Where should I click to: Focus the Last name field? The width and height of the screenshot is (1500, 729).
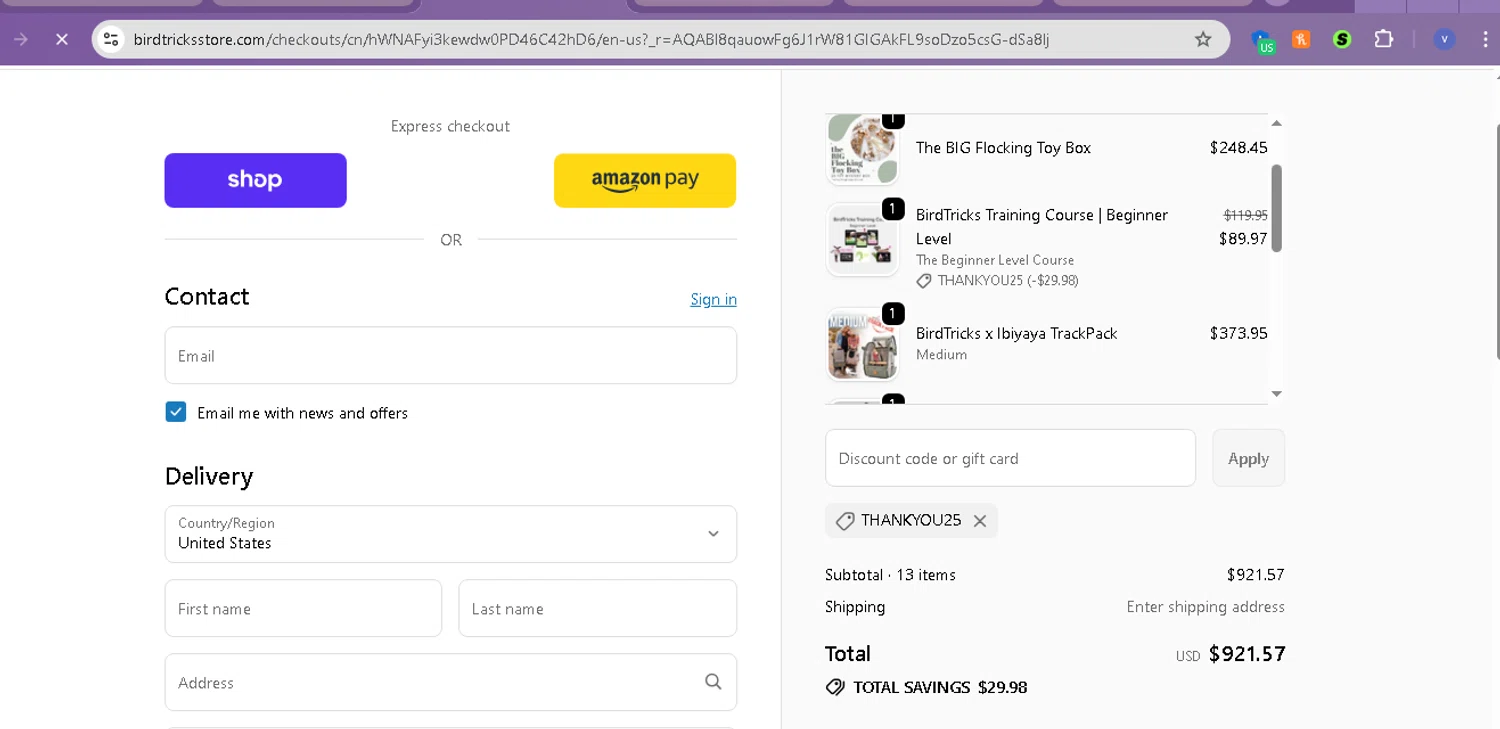point(598,608)
